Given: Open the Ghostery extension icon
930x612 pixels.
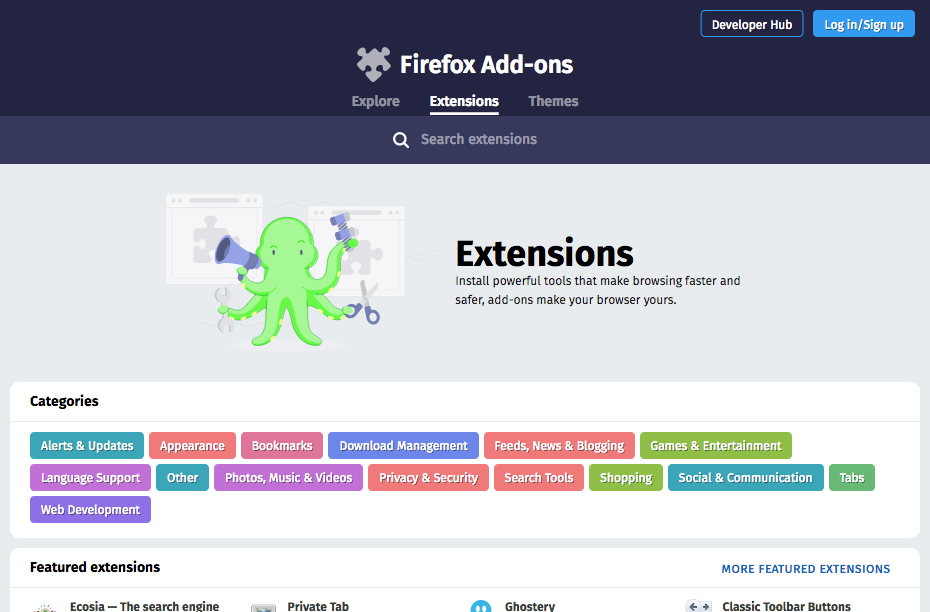Looking at the screenshot, I should click(x=481, y=606).
